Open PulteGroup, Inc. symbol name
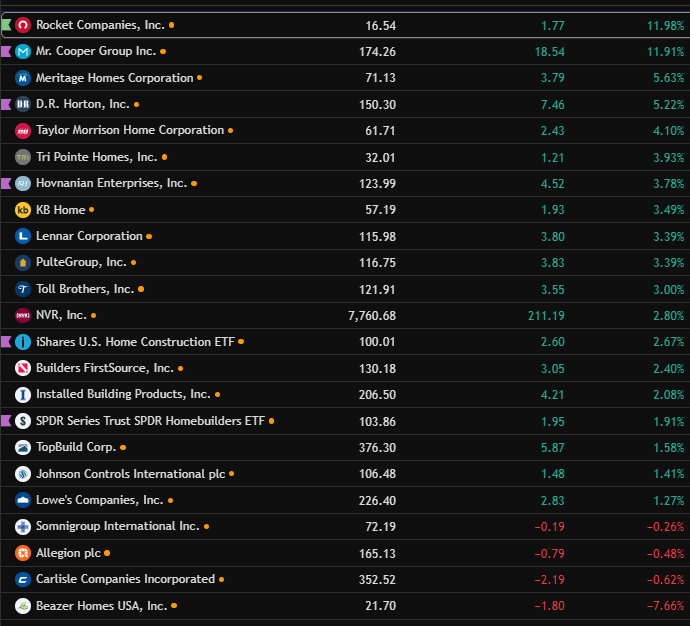The height and width of the screenshot is (626, 690). pos(81,262)
